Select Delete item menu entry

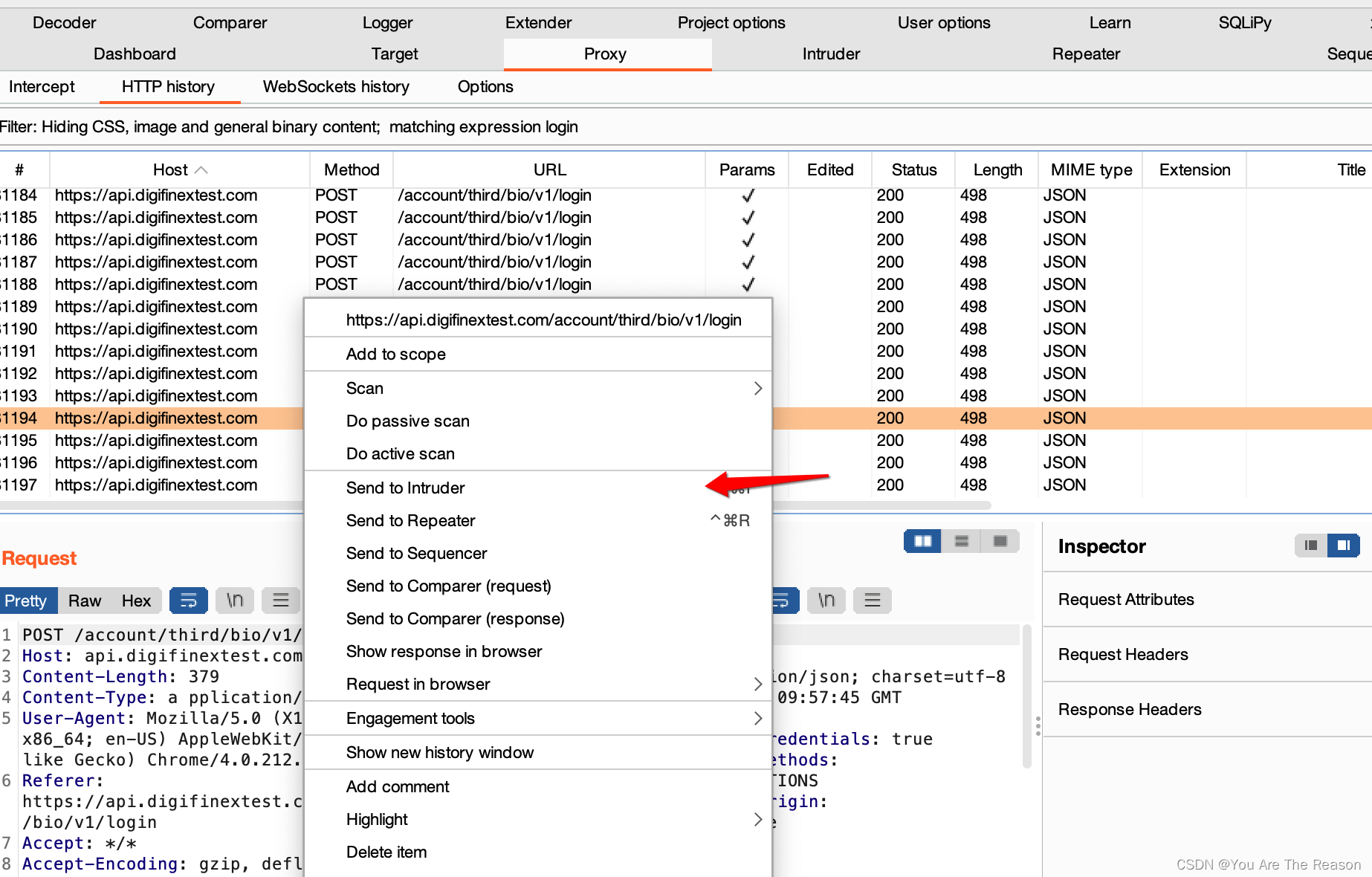coord(538,852)
